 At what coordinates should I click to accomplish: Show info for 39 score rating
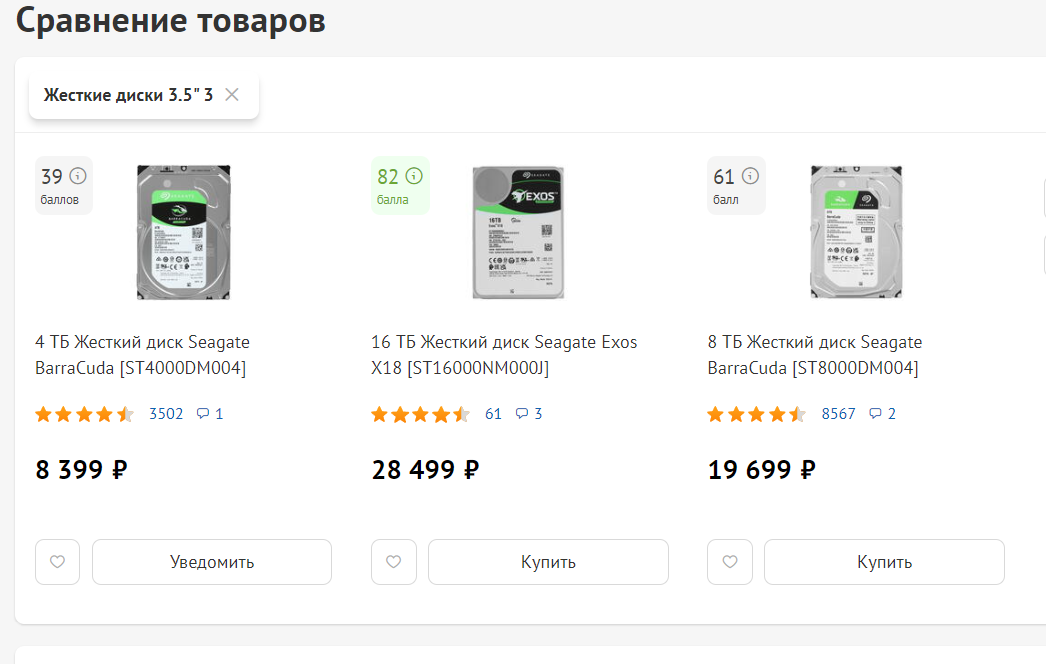click(x=78, y=177)
